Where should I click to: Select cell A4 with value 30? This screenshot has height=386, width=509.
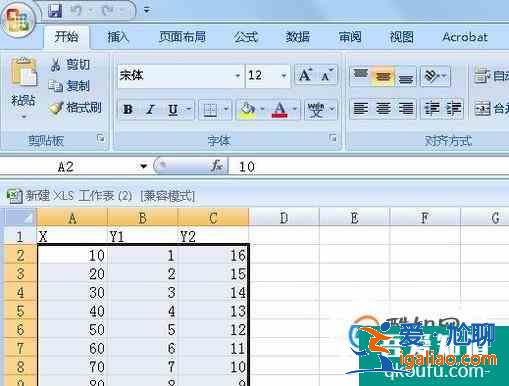point(72,292)
